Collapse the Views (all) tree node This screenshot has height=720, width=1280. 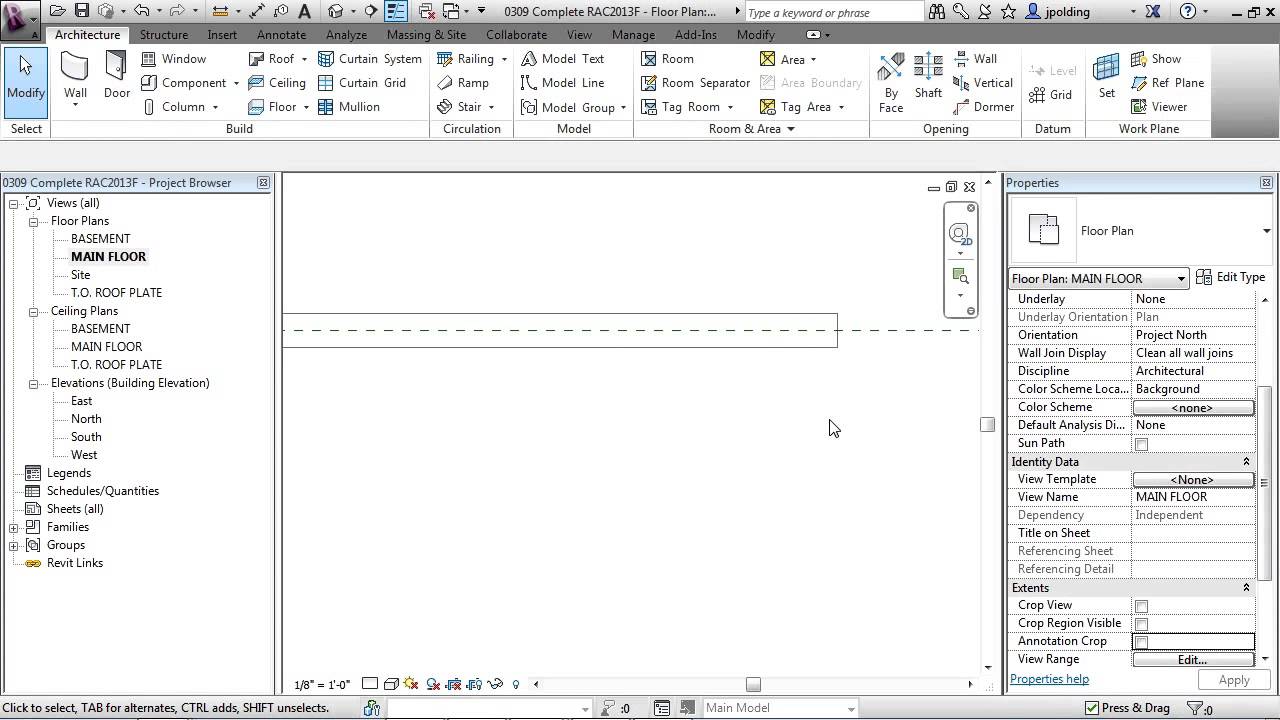(x=15, y=203)
